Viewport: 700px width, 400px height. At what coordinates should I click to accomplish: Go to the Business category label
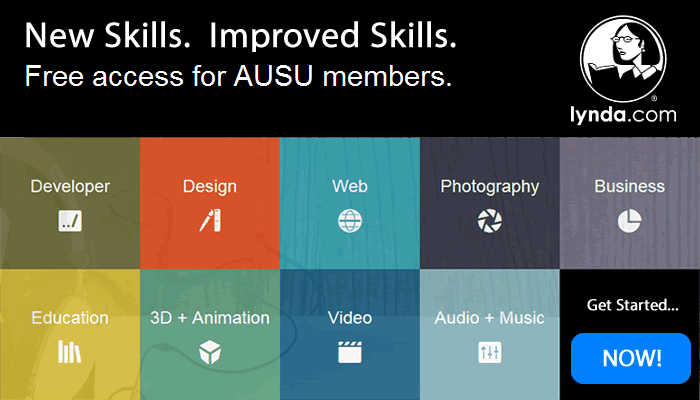tap(629, 186)
